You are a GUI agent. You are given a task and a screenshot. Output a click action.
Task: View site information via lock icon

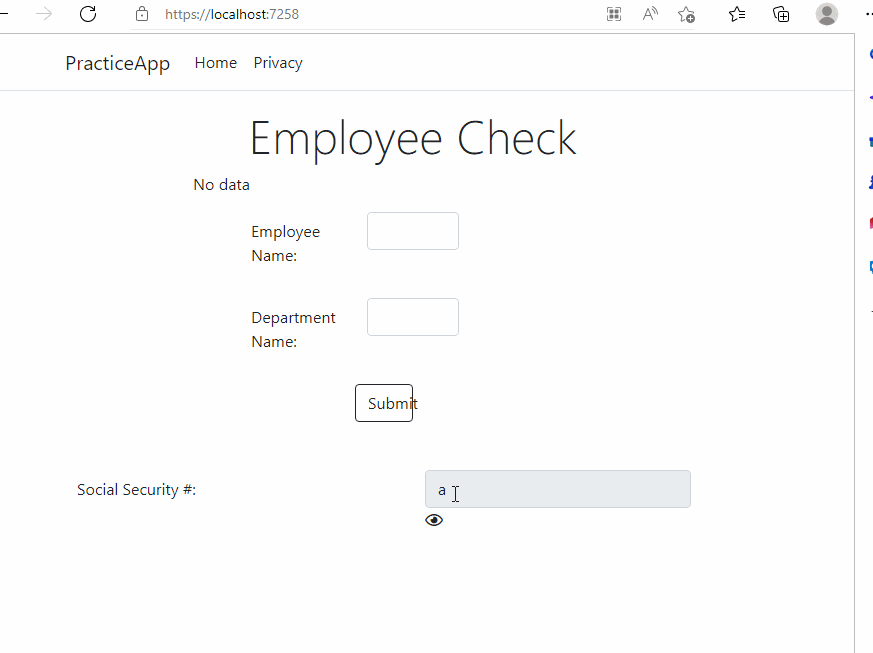[142, 14]
